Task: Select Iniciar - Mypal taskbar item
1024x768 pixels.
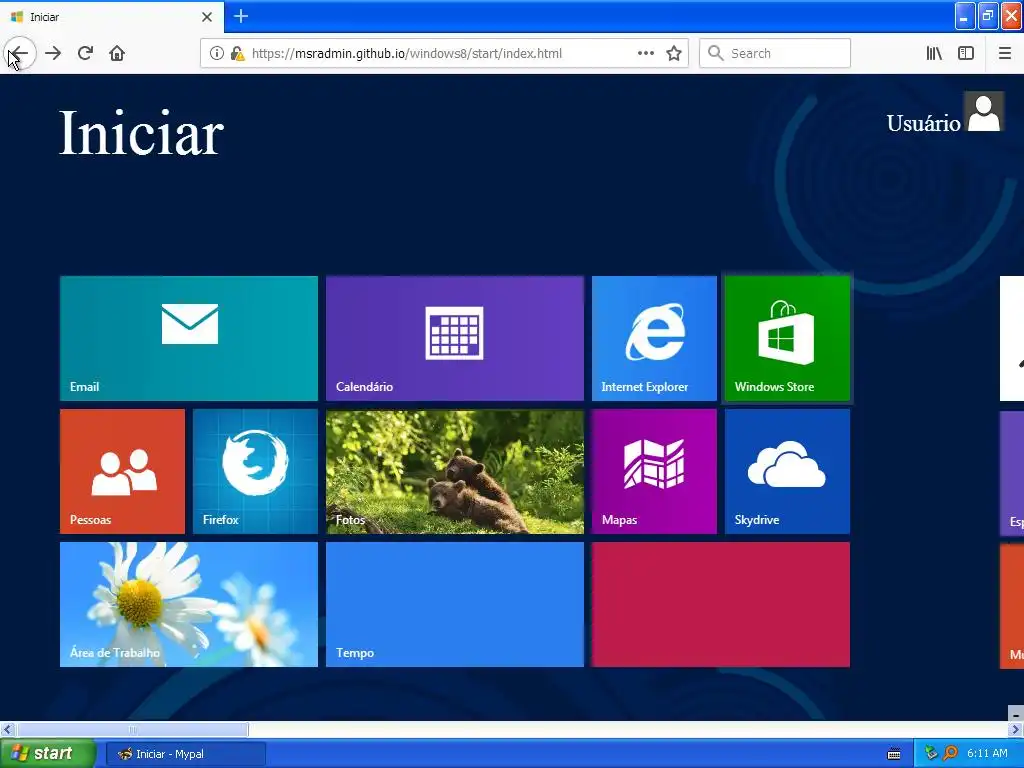Action: tap(185, 754)
